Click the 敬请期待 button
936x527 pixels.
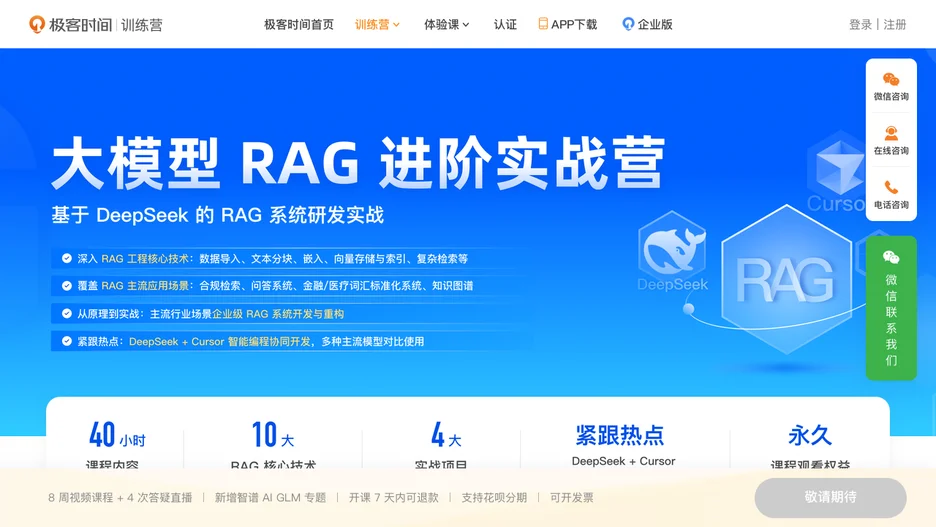[830, 497]
